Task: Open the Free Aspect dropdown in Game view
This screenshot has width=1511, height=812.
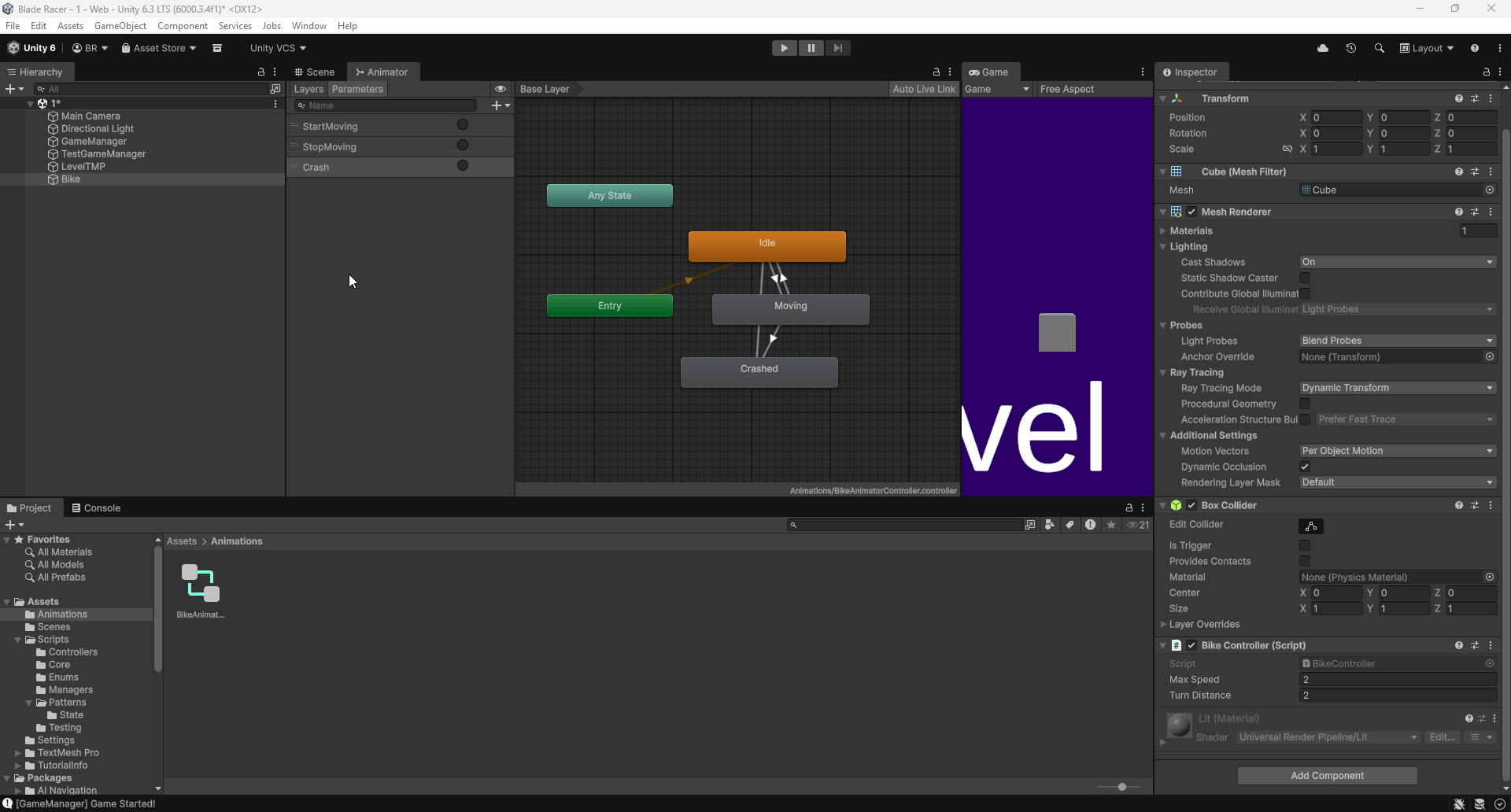Action: (1092, 89)
